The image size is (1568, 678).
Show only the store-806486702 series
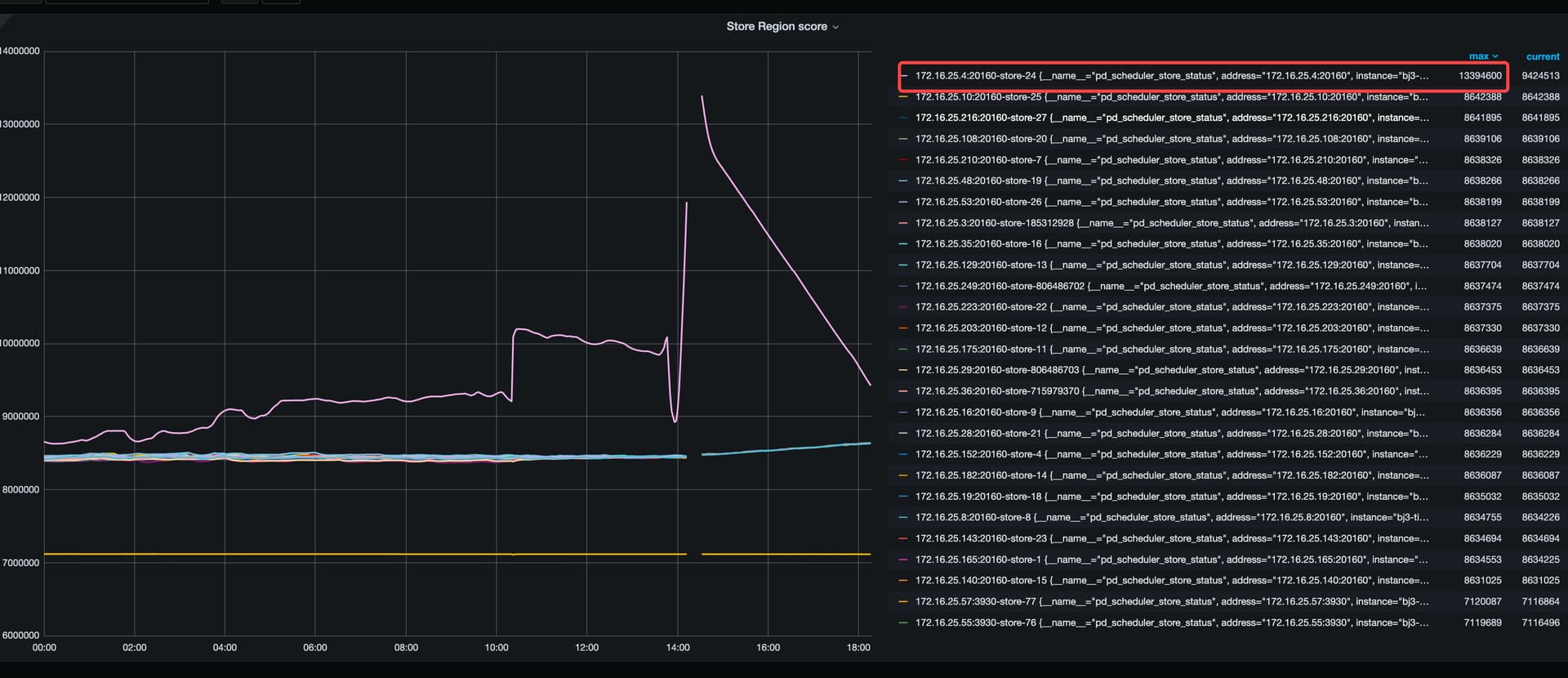(1170, 286)
